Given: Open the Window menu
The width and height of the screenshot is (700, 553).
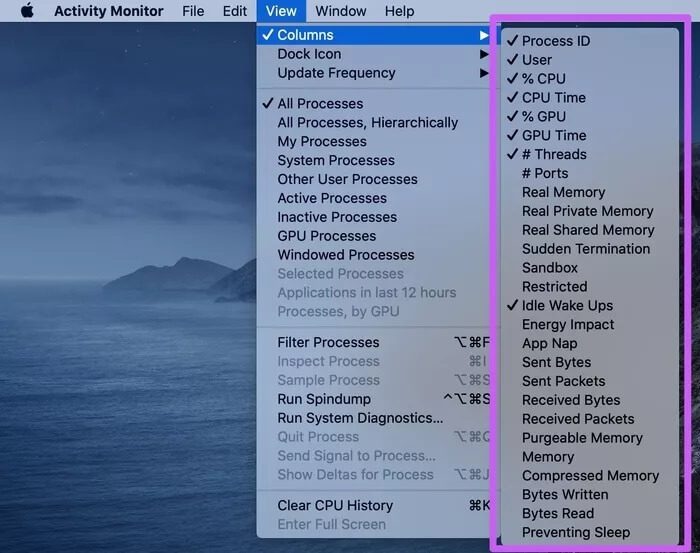Looking at the screenshot, I should pyautogui.click(x=340, y=11).
